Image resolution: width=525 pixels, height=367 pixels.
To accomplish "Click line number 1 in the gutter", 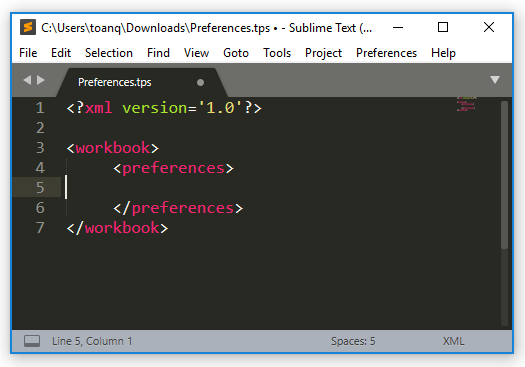I will (40, 108).
